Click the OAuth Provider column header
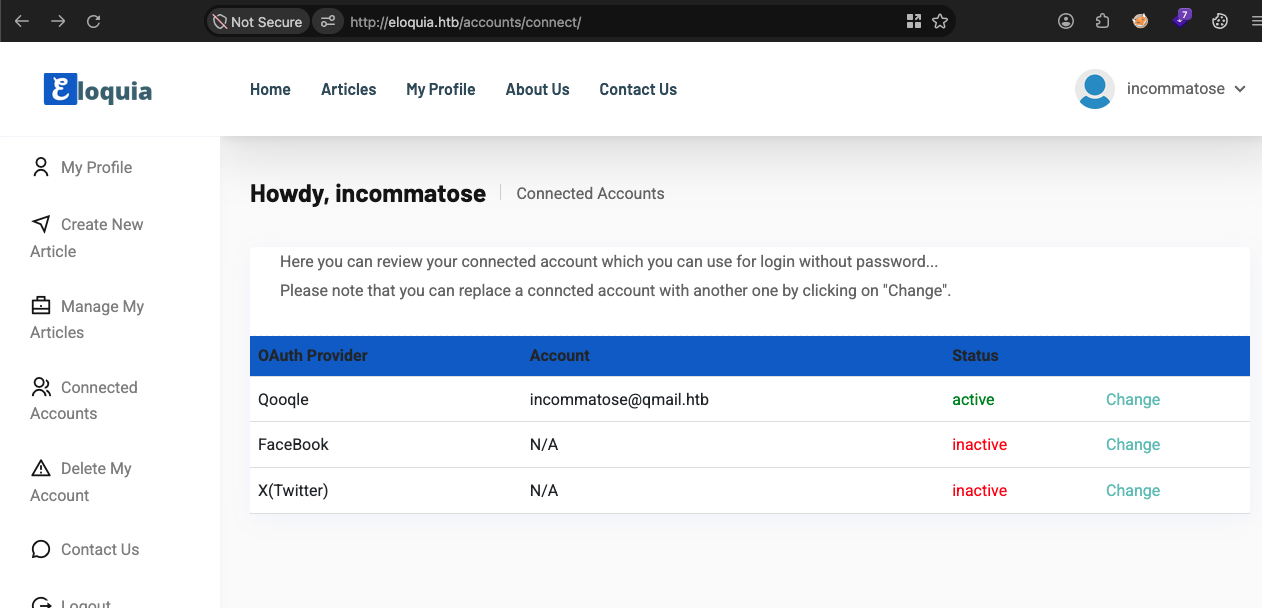The width and height of the screenshot is (1262, 608). (313, 355)
